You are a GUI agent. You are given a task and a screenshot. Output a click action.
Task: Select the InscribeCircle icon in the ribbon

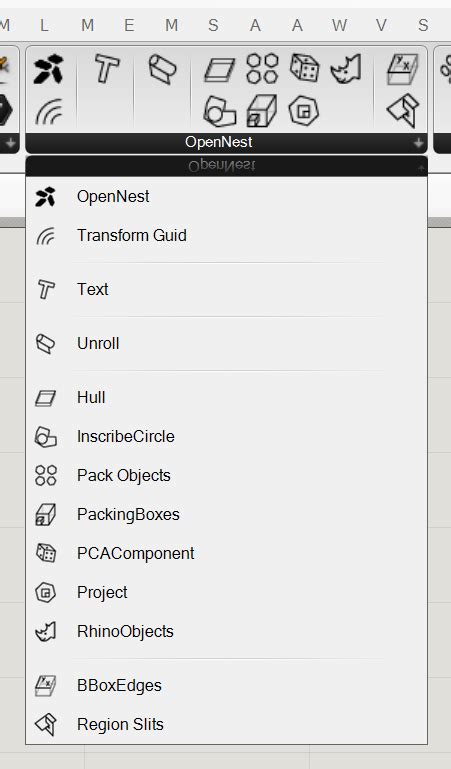pos(220,111)
